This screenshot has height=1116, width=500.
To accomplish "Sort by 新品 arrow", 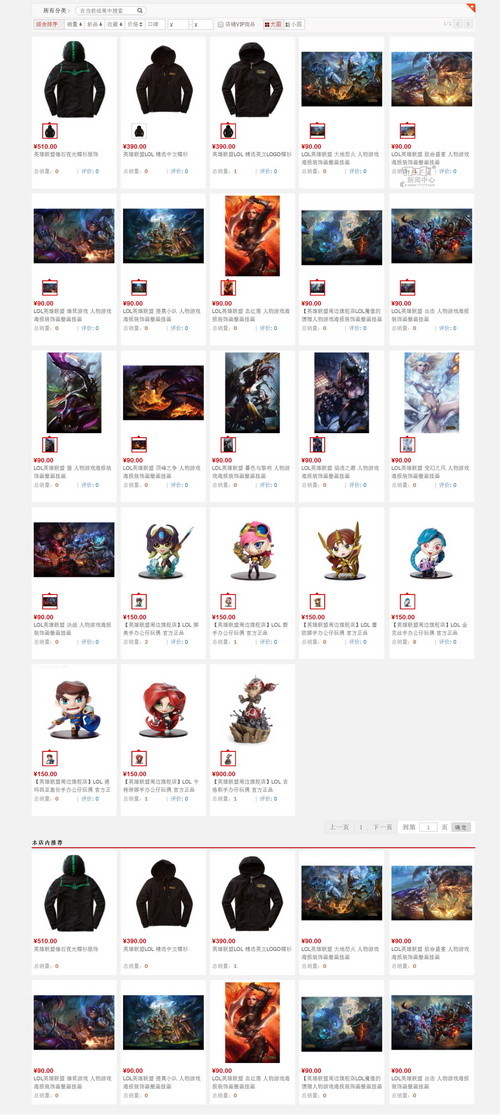I will (95, 24).
